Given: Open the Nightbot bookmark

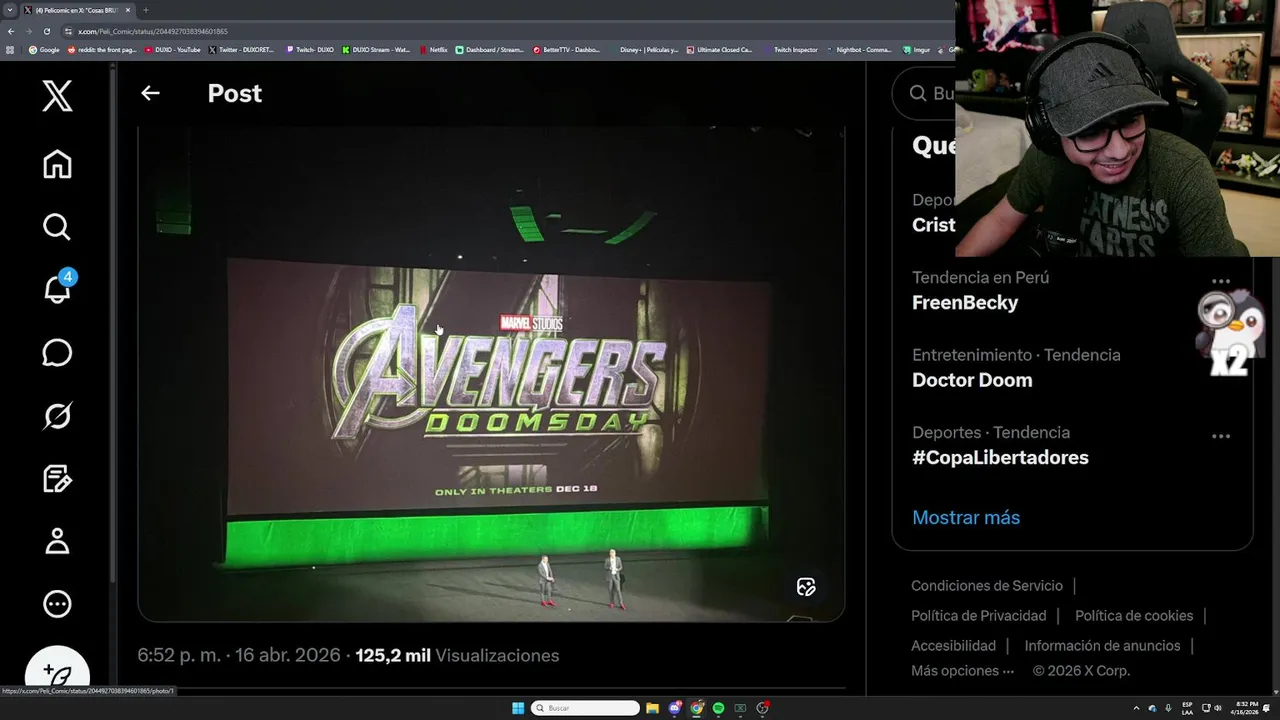Looking at the screenshot, I should pyautogui.click(x=859, y=50).
